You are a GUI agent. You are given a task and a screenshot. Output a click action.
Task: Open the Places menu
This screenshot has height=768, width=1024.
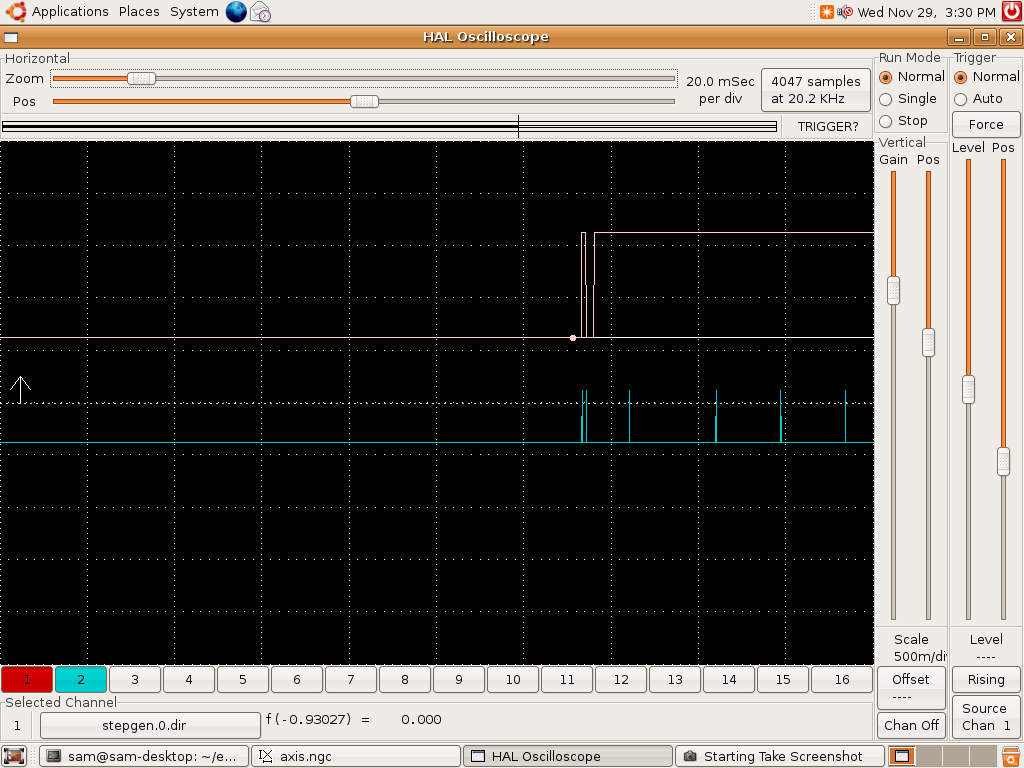click(139, 12)
